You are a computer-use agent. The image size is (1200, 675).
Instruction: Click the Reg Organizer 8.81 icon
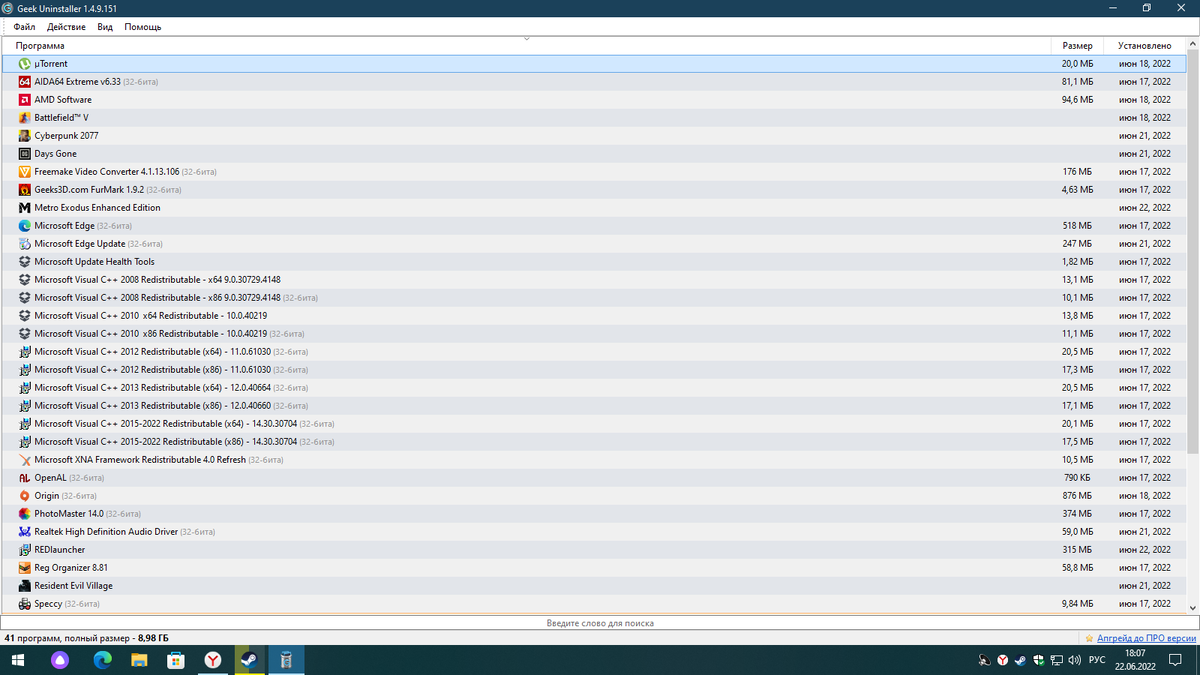point(25,568)
